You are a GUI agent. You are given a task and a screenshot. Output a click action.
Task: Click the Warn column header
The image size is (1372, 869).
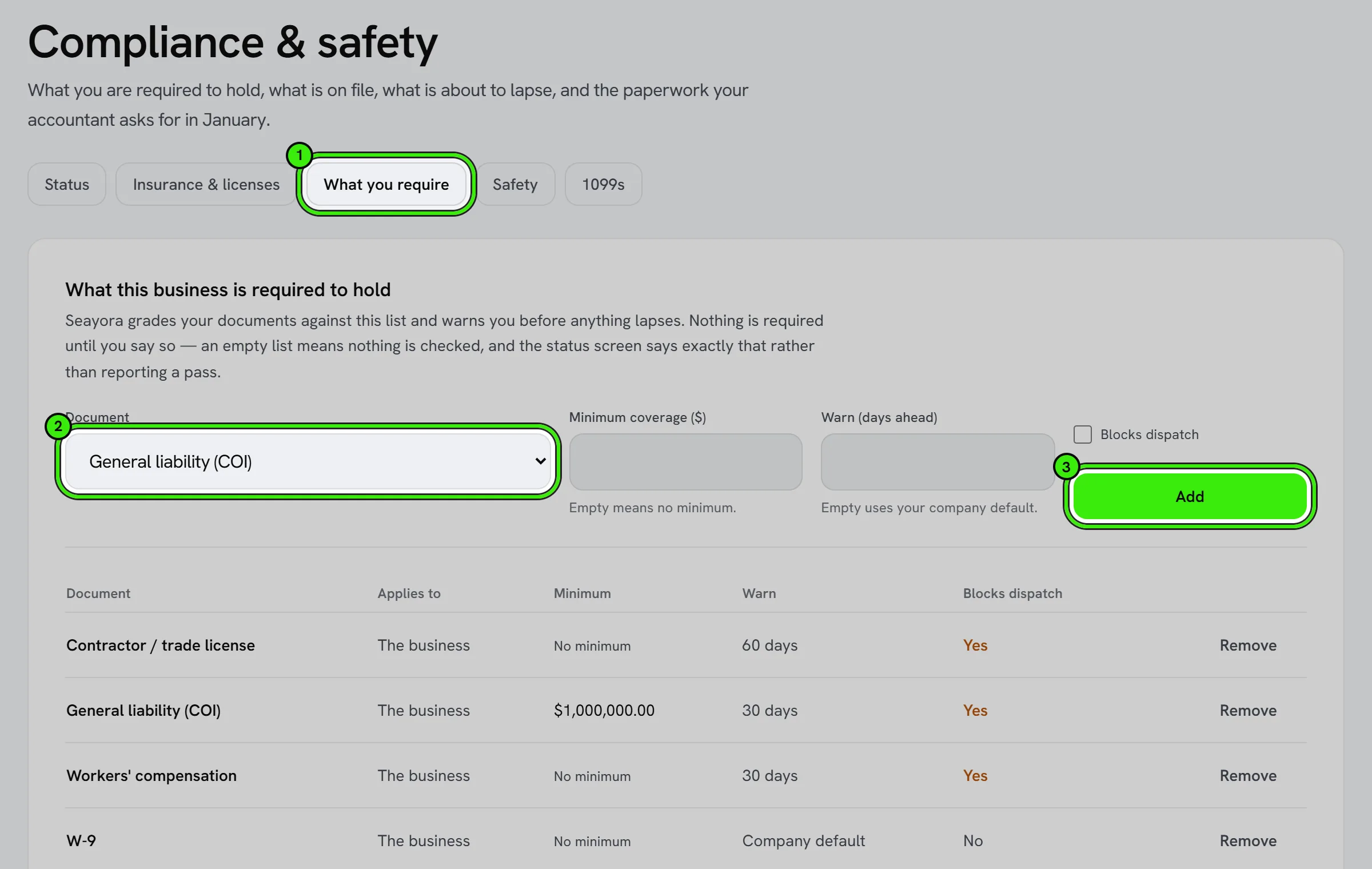click(x=759, y=593)
